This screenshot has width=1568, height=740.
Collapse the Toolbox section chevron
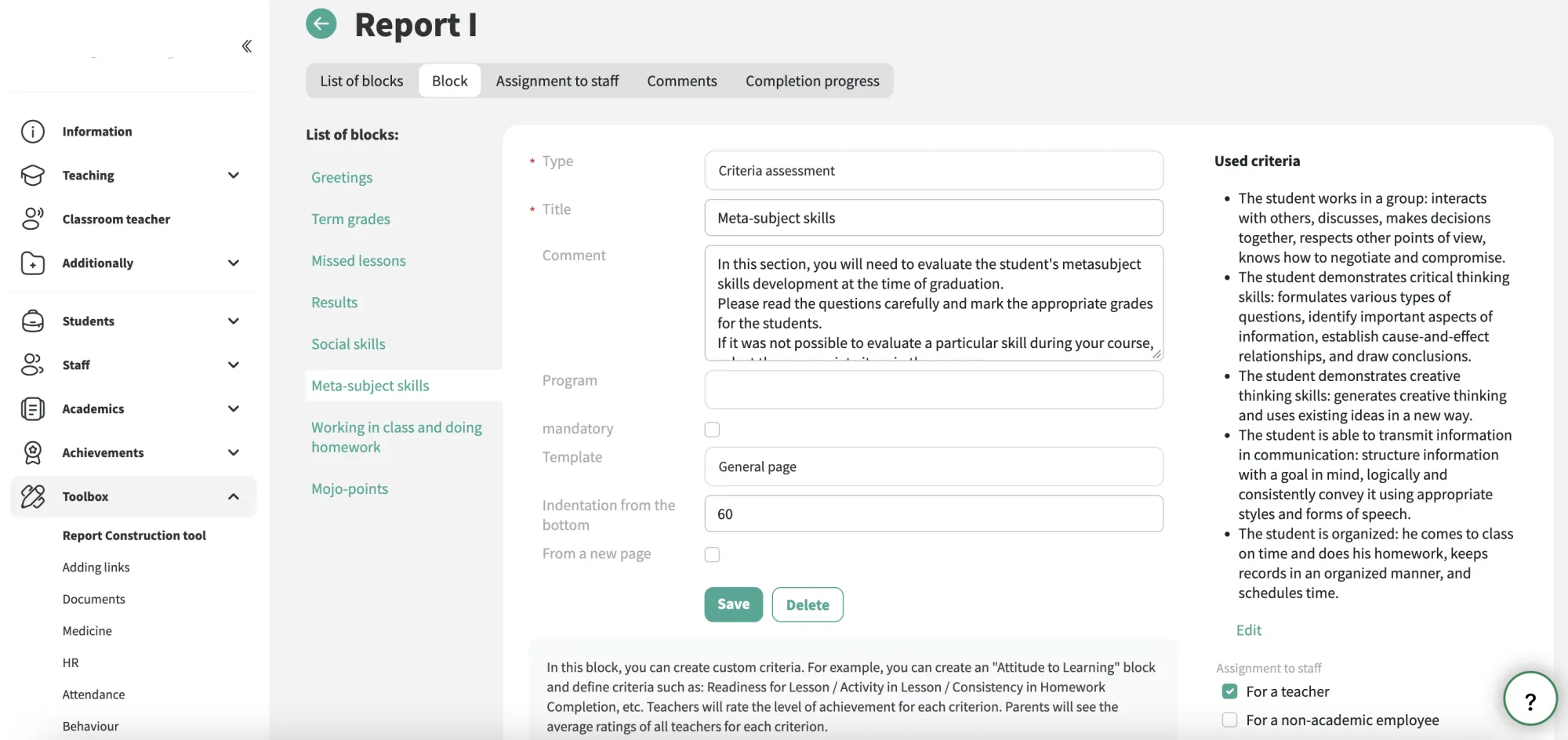(234, 496)
